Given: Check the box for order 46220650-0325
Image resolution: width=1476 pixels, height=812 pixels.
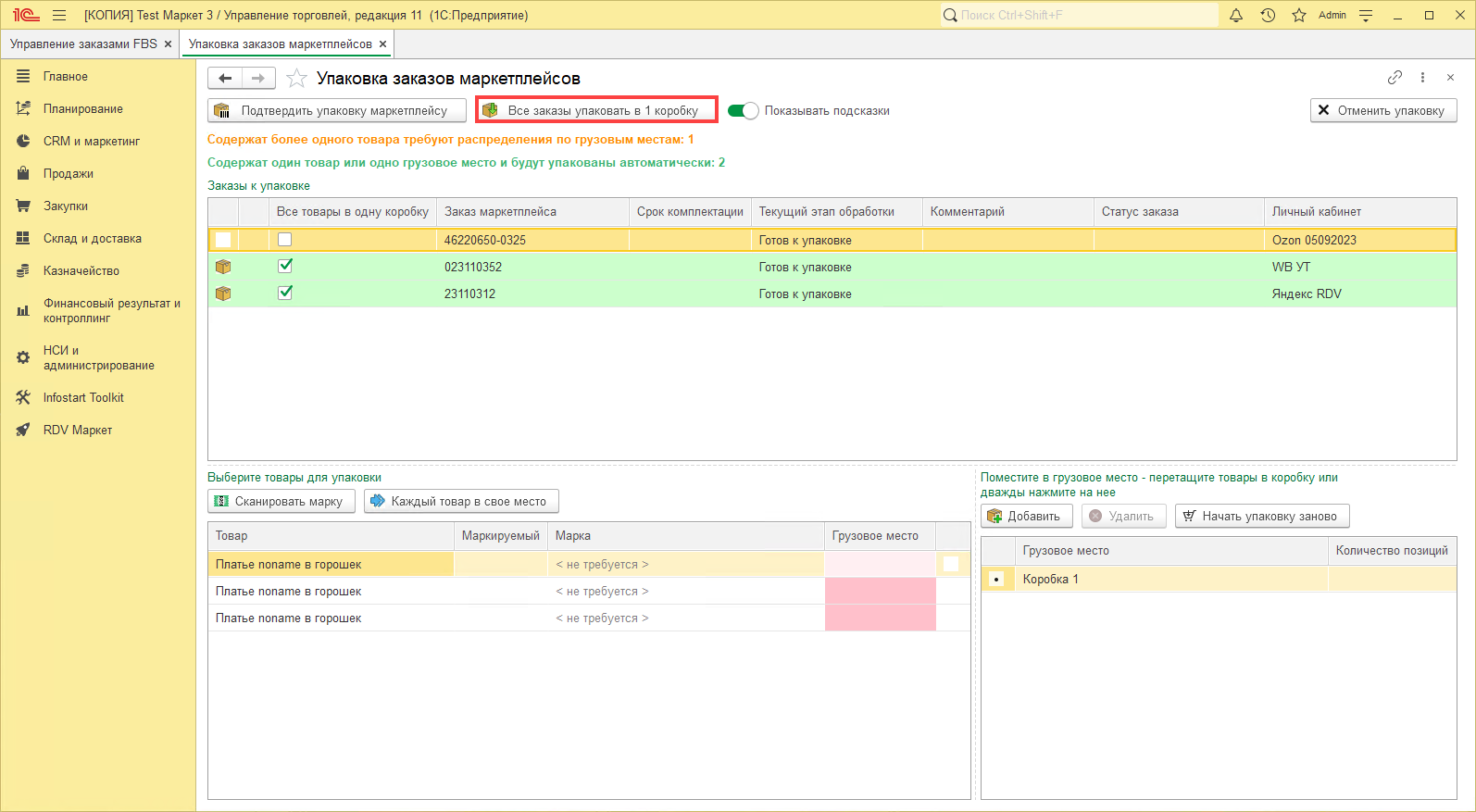Looking at the screenshot, I should tap(285, 240).
